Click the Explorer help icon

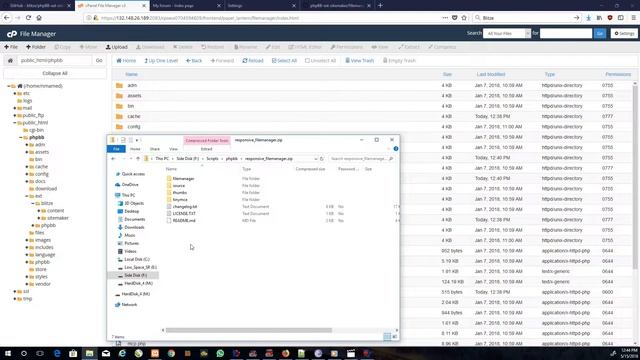pyautogui.click(x=396, y=149)
